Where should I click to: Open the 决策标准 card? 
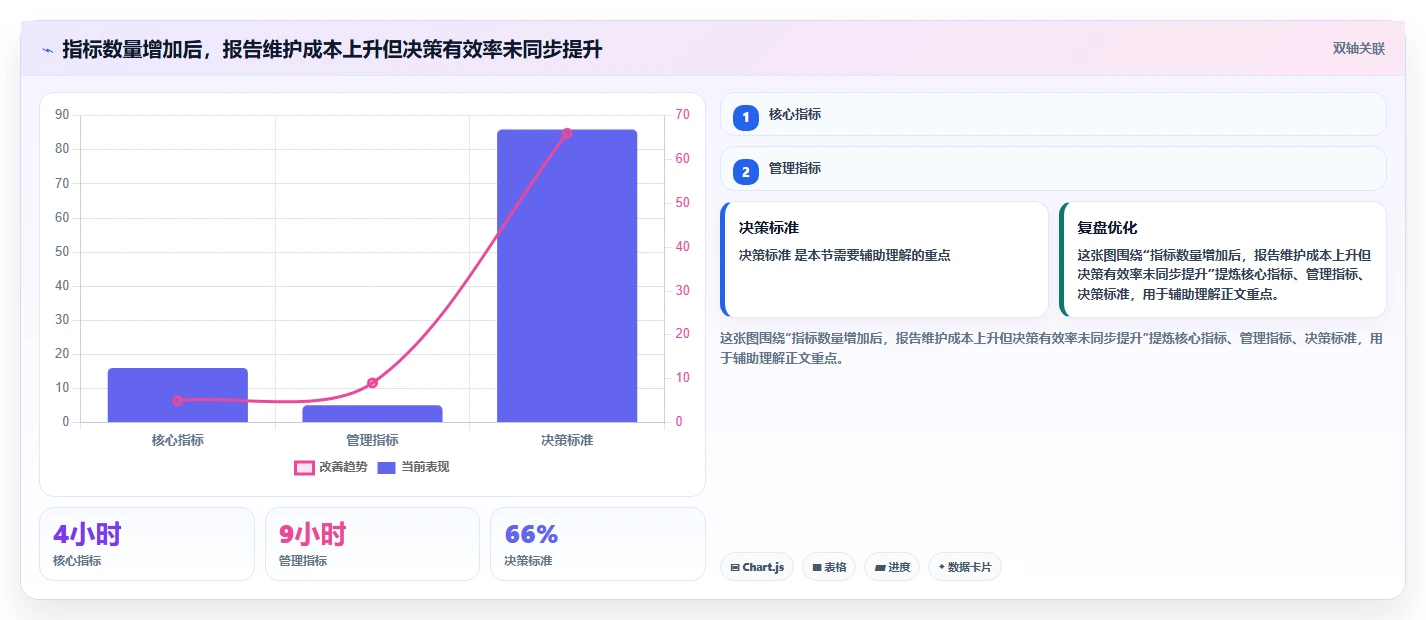(x=884, y=259)
